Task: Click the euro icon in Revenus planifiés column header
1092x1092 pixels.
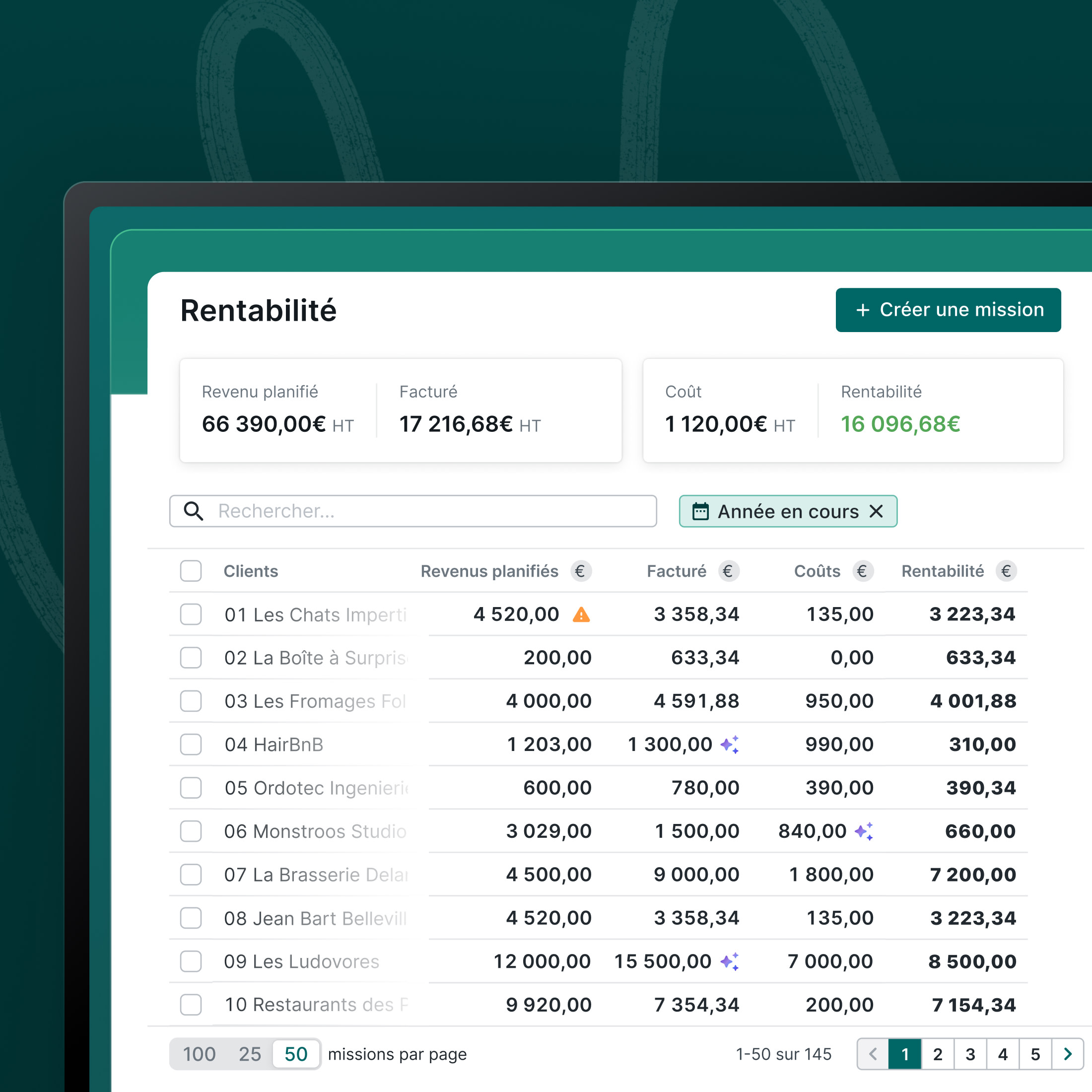Action: pos(582,572)
